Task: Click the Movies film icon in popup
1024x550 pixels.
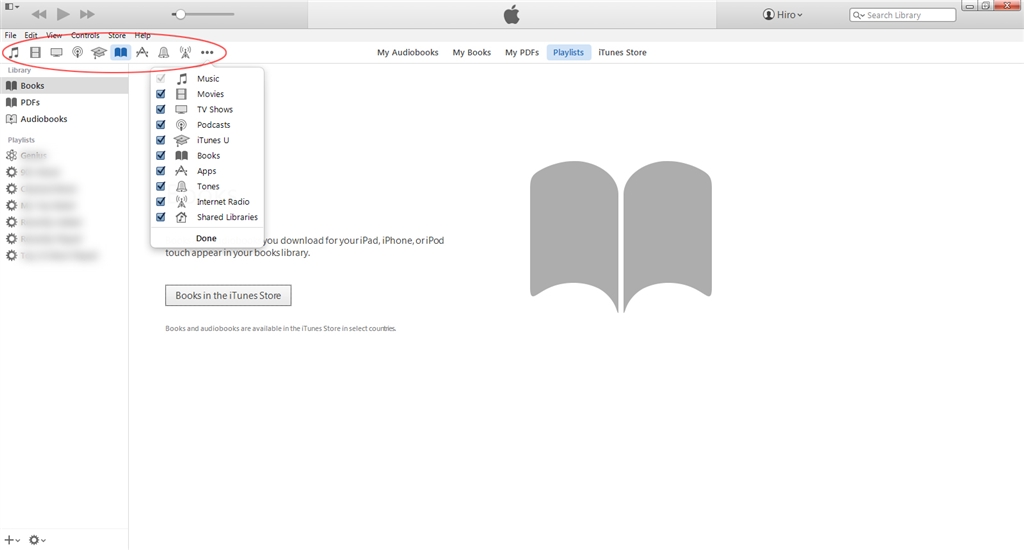Action: point(182,93)
